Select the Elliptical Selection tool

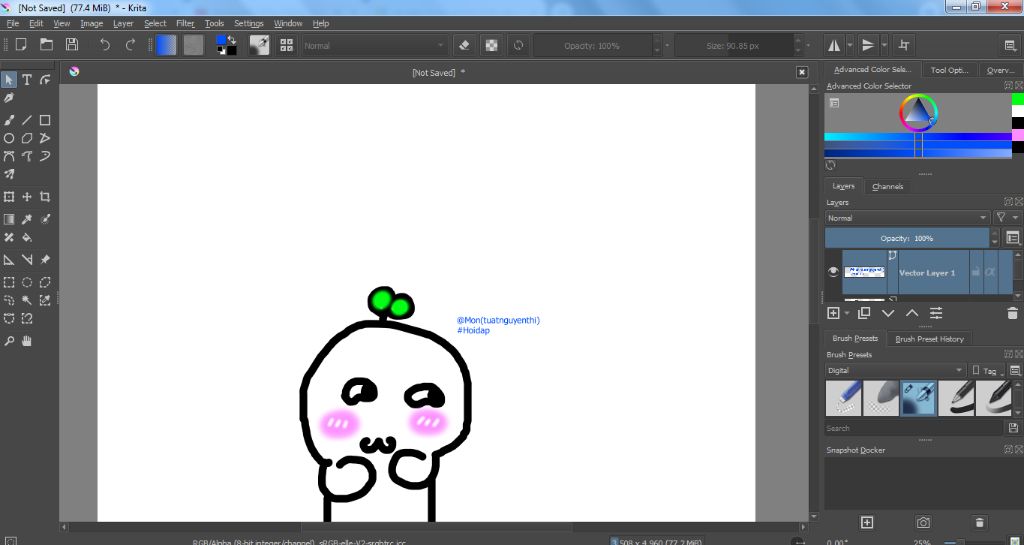click(x=27, y=283)
